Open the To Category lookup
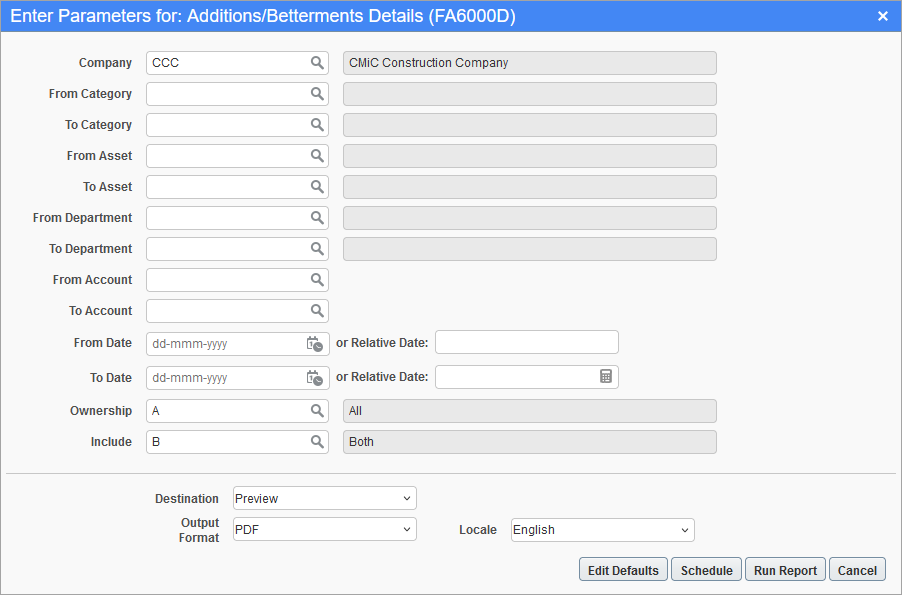 (318, 124)
